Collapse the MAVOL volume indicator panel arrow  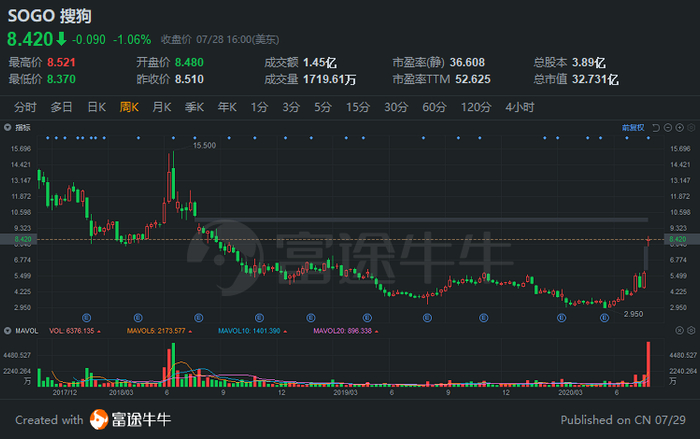8,331
